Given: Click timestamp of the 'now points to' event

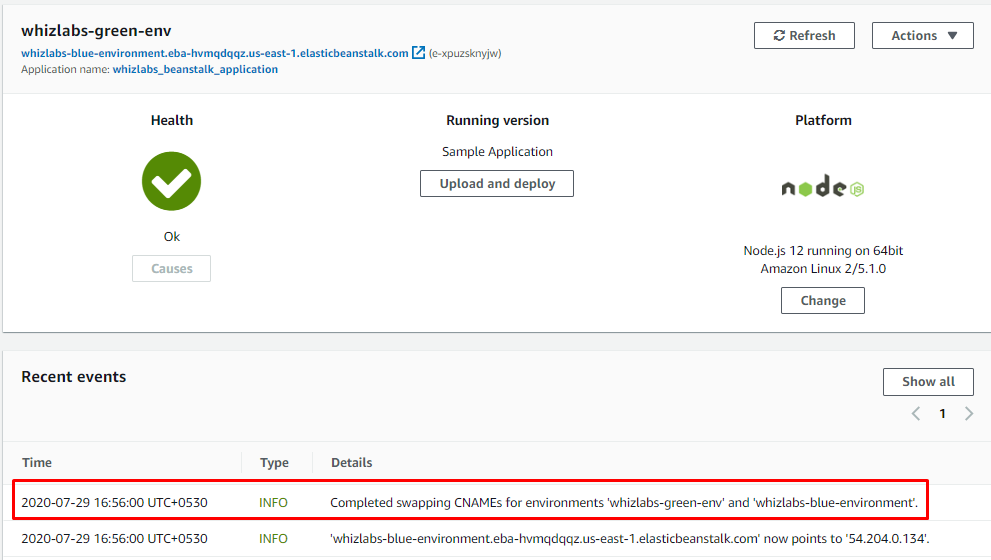Looking at the screenshot, I should 114,539.
